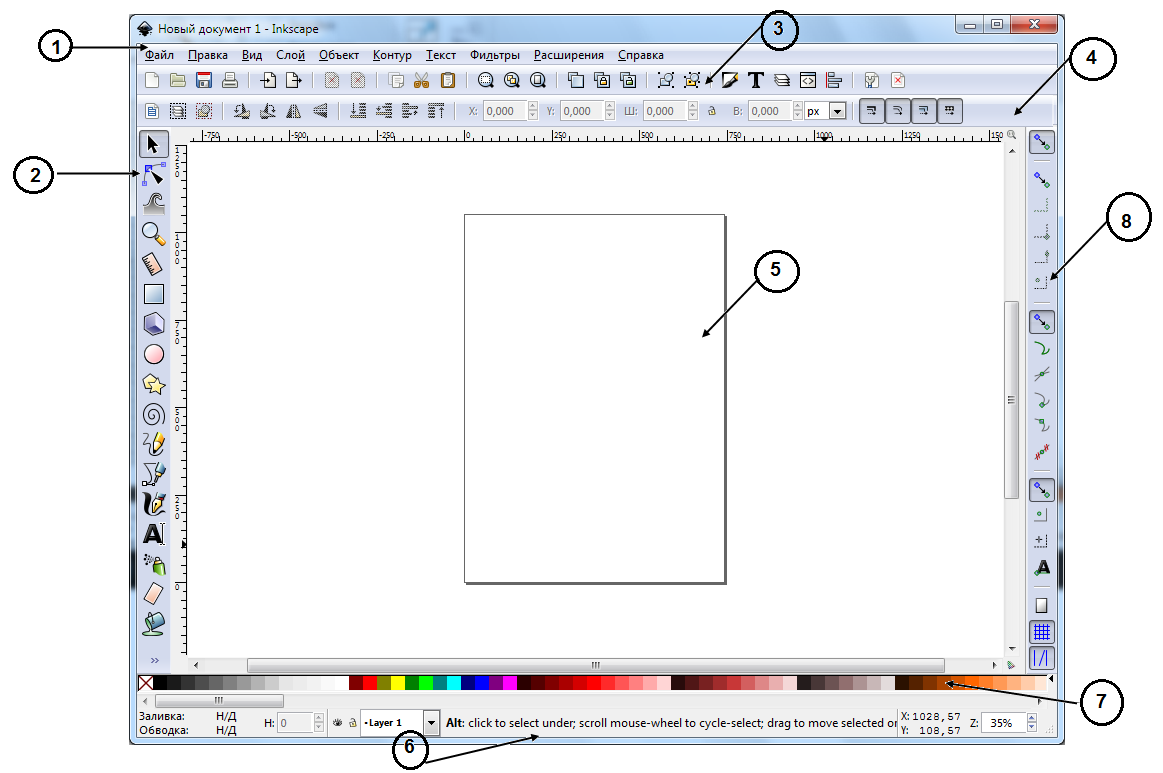The image size is (1163, 773).
Task: Click the Cut scissors icon
Action: [421, 81]
